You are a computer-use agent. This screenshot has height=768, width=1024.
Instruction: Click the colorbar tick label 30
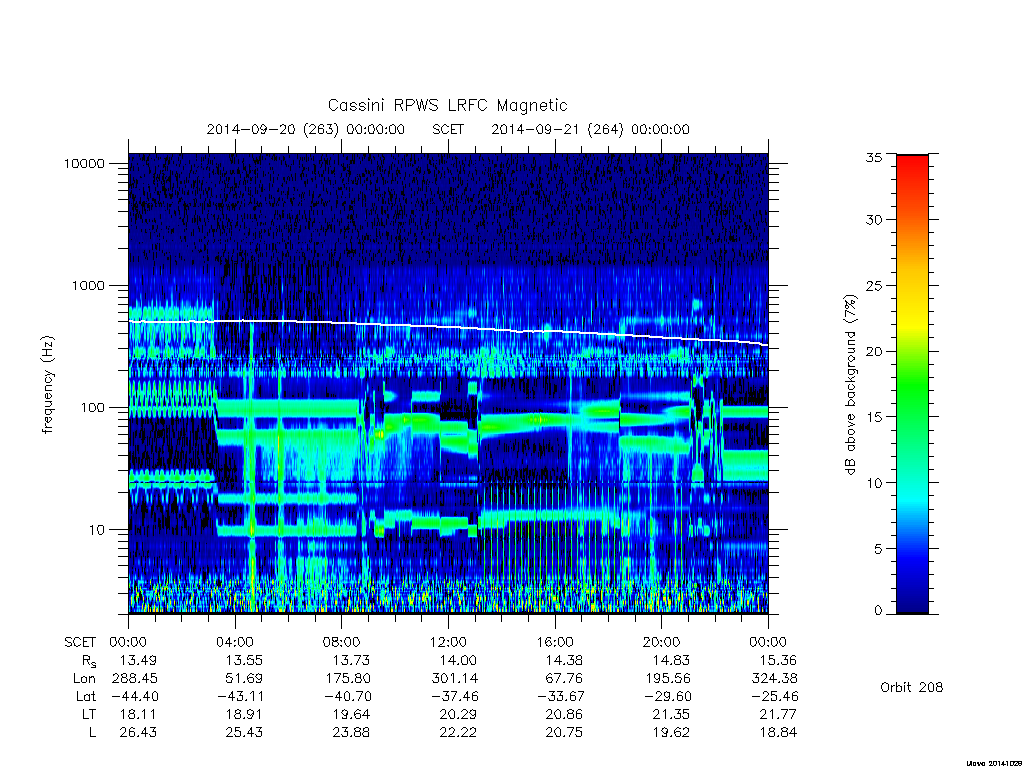[x=873, y=220]
